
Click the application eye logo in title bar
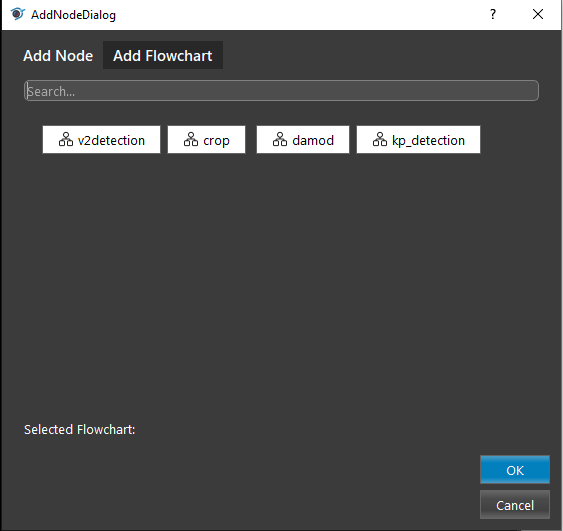tap(17, 14)
